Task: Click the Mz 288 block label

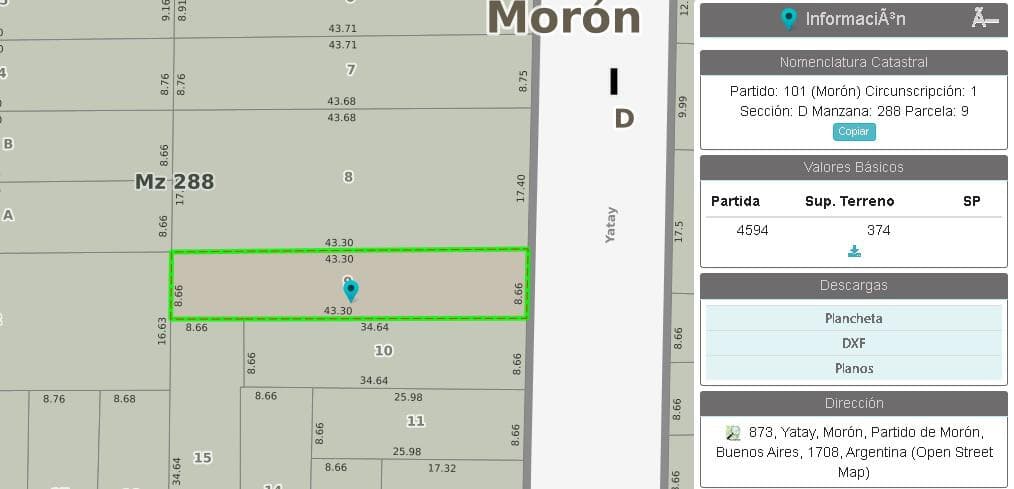Action: click(x=175, y=182)
